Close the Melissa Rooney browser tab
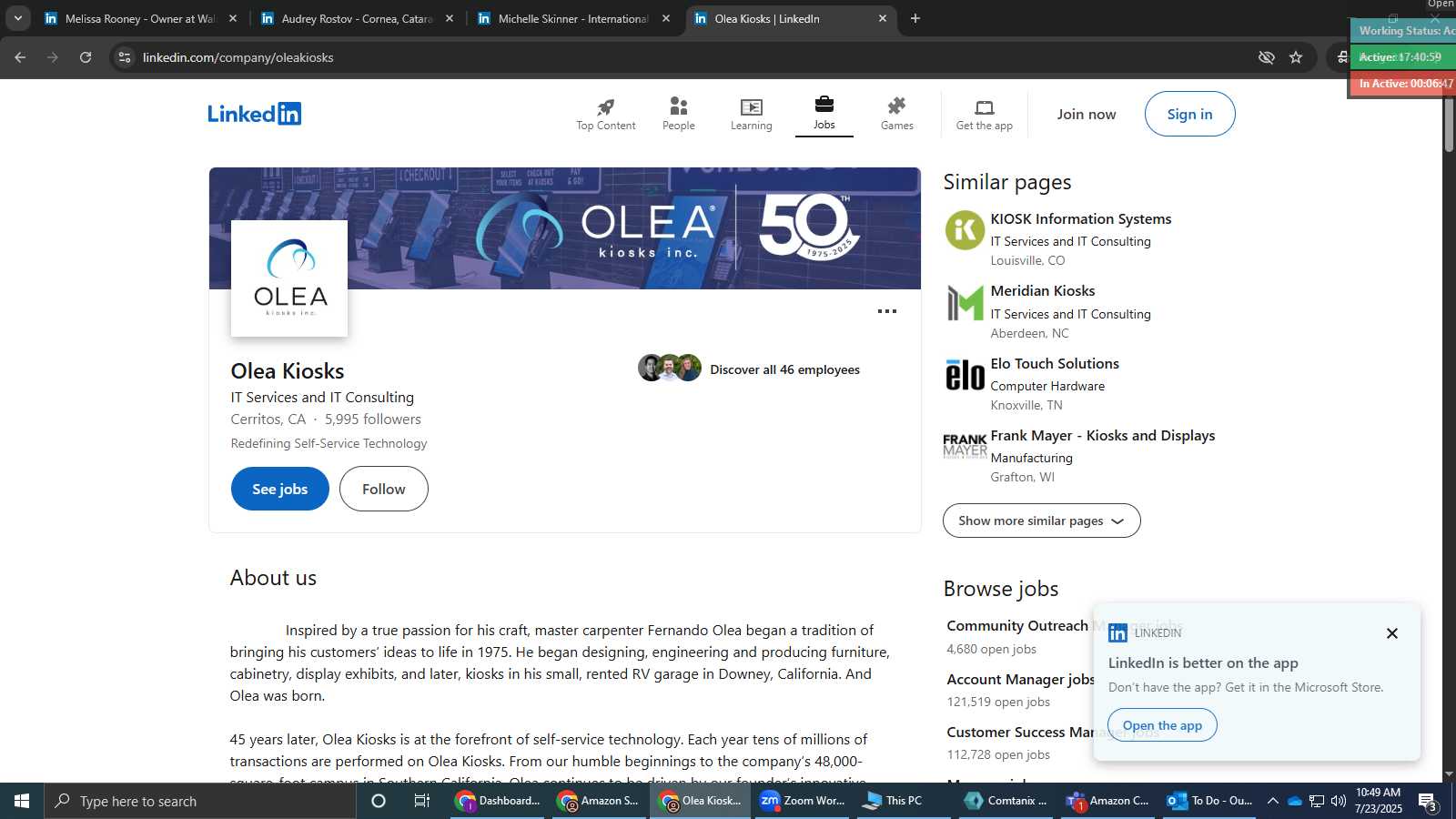This screenshot has width=1456, height=819. point(233,18)
